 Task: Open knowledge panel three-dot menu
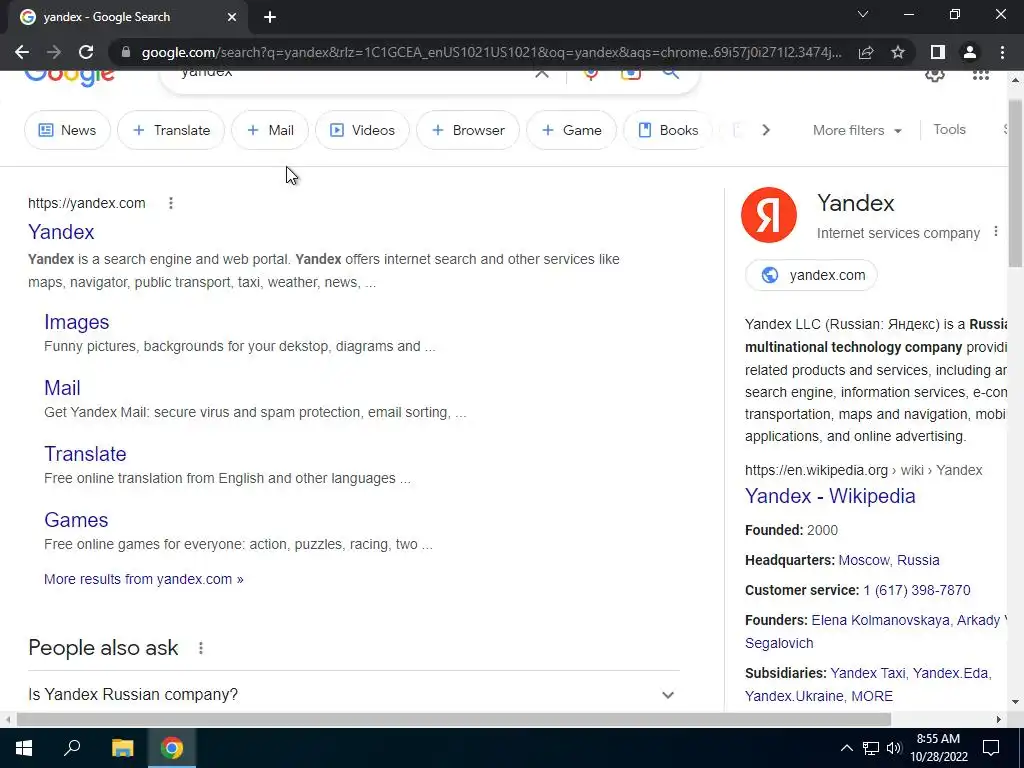click(995, 231)
